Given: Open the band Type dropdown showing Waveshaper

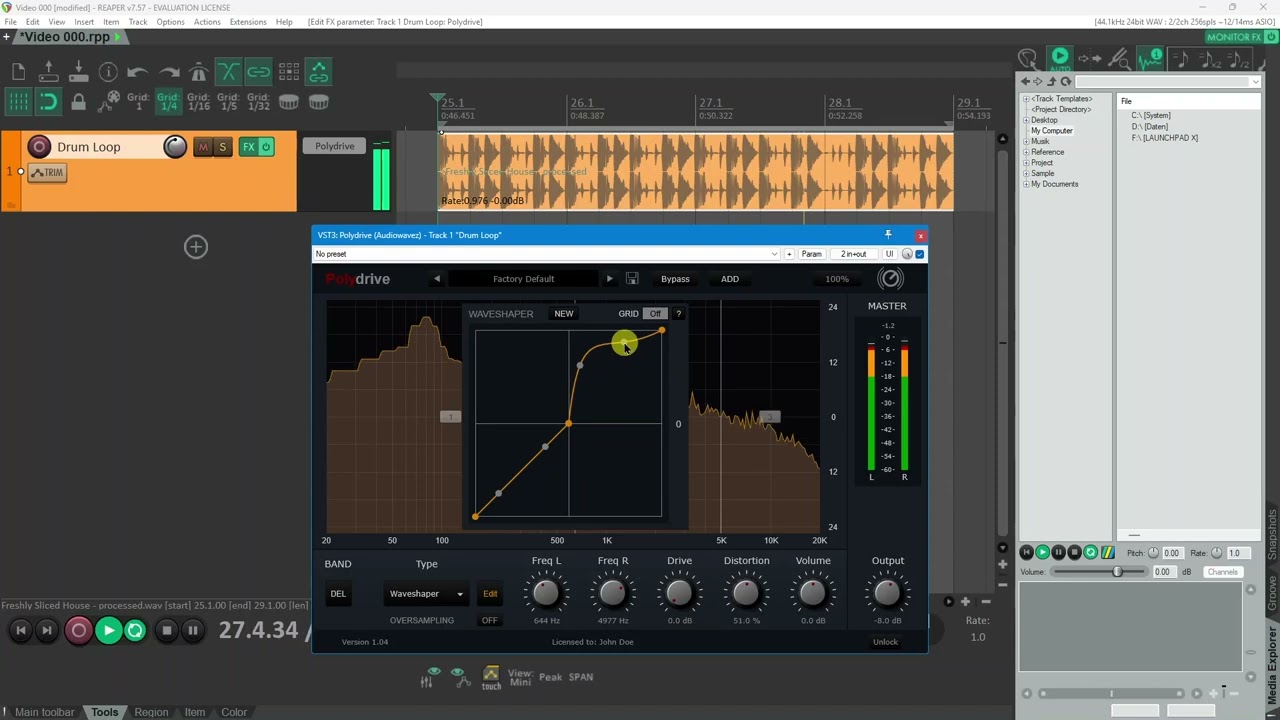Looking at the screenshot, I should pyautogui.click(x=426, y=594).
